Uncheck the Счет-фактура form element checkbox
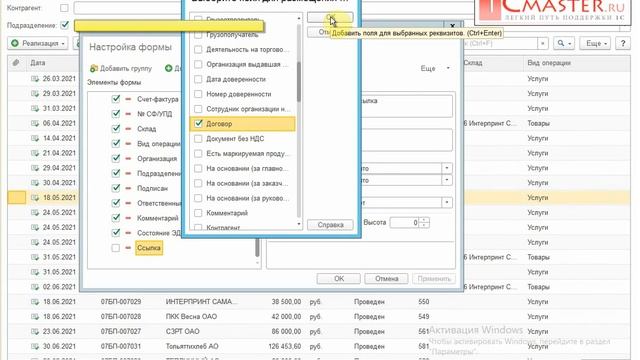 116,99
